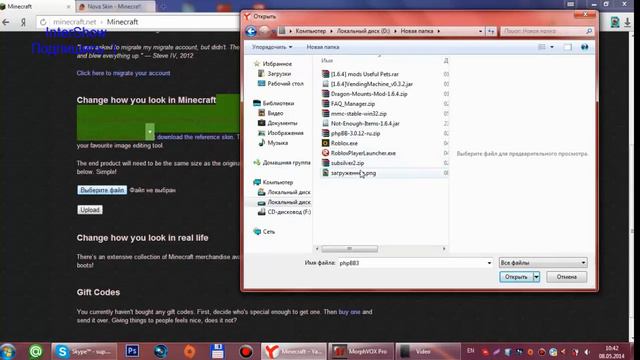Select Избранное in the navigation pane
The image size is (640, 360).
277,64
